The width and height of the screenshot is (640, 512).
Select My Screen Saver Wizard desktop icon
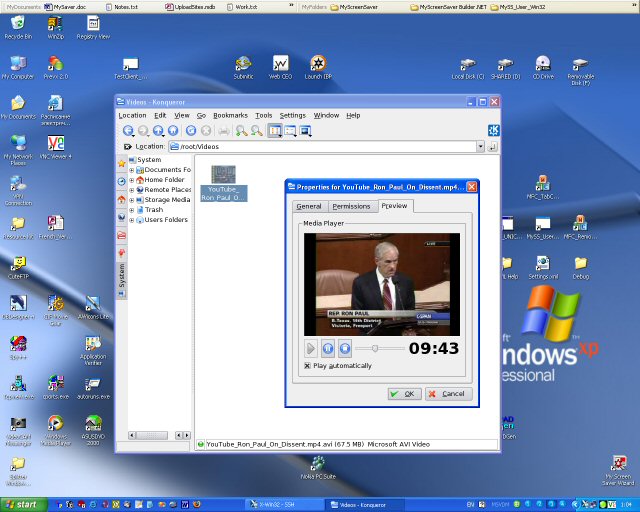click(x=618, y=471)
